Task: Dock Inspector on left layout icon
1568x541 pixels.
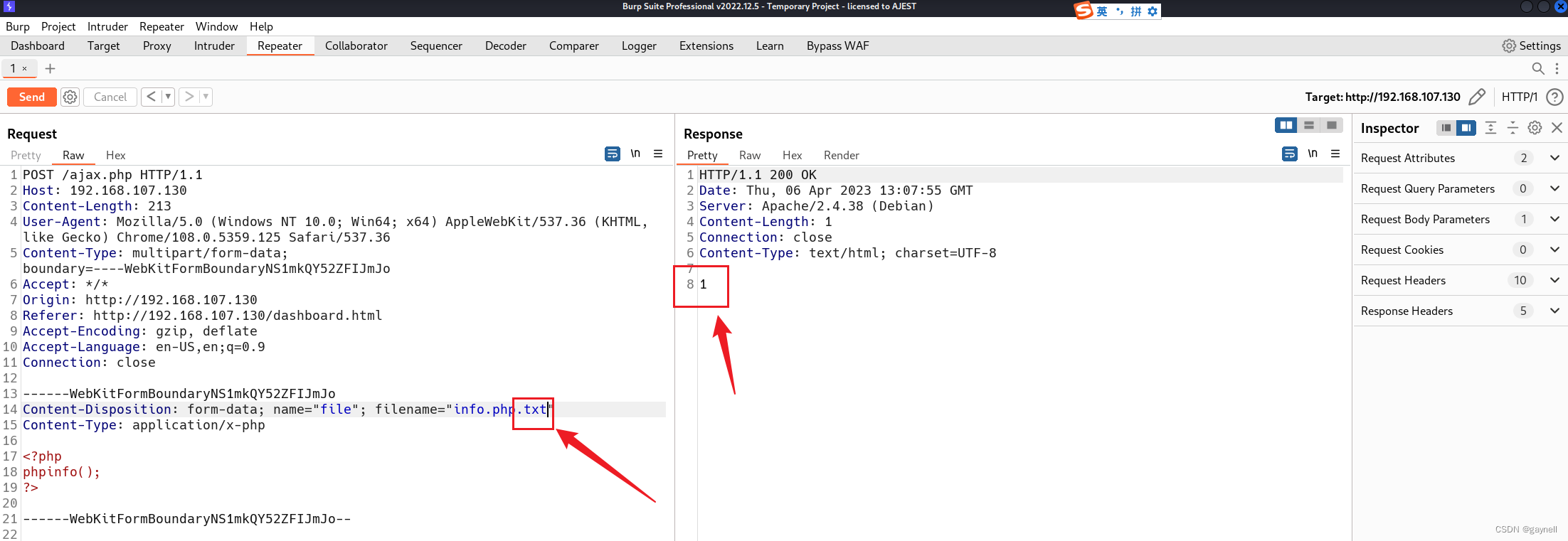Action: 1446,128
